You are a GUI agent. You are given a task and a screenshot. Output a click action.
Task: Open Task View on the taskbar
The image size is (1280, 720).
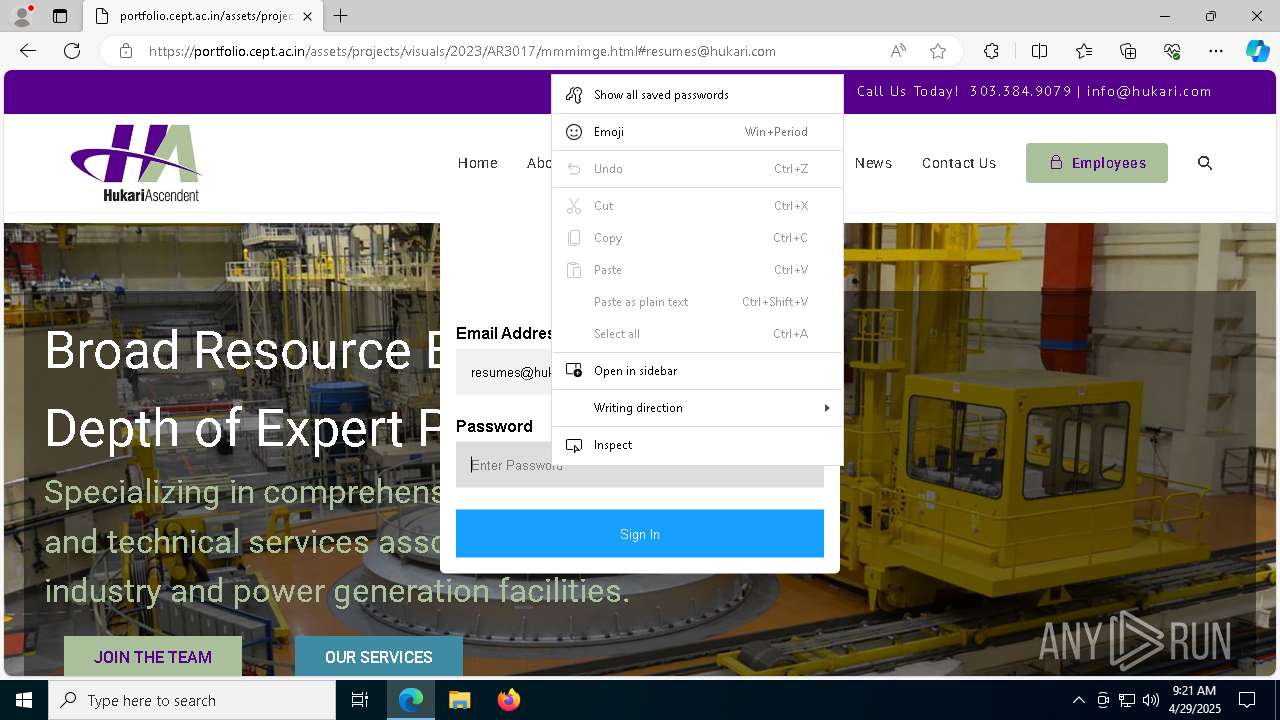pos(360,700)
